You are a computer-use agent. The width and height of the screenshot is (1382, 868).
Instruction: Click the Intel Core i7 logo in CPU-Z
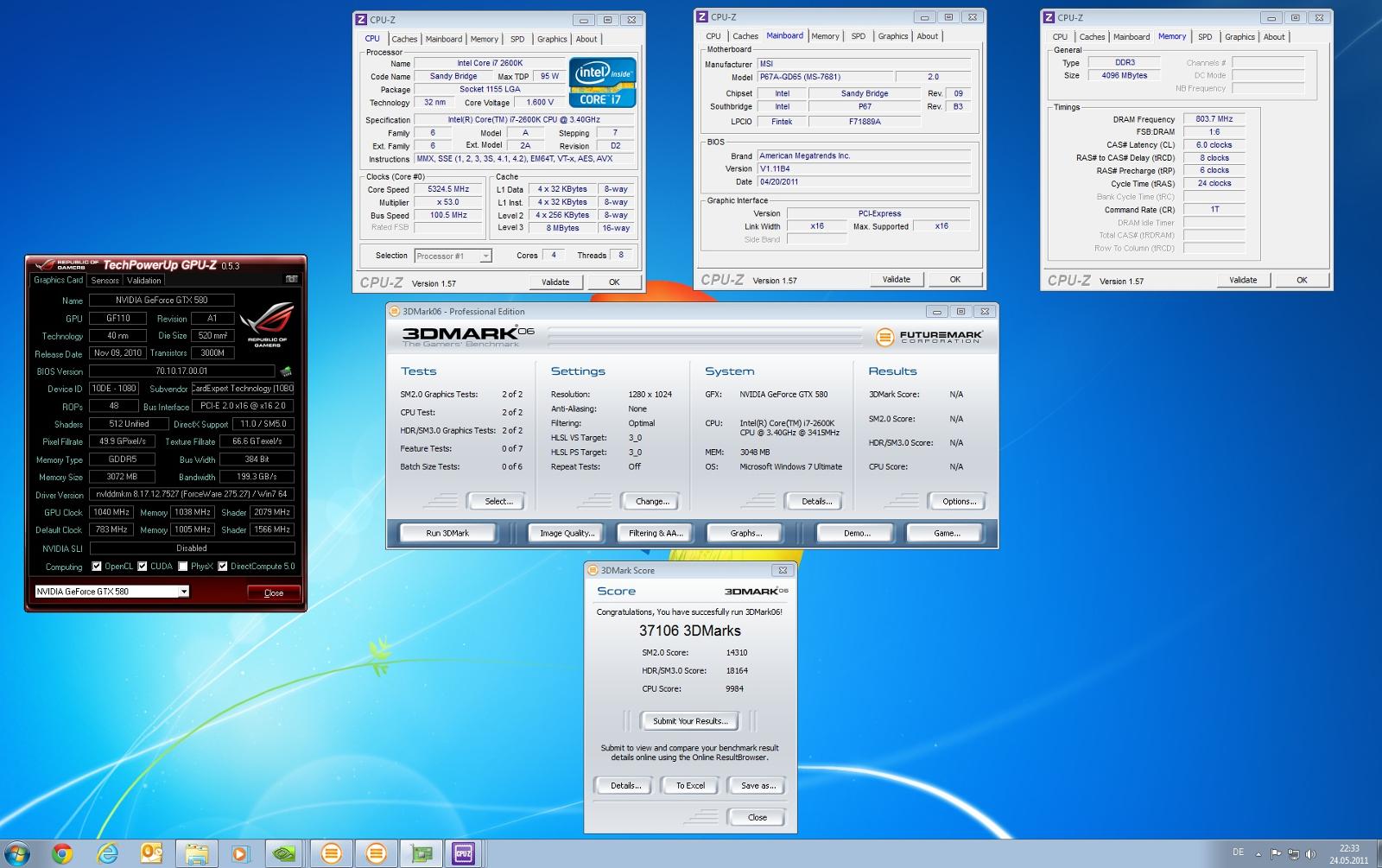pos(602,83)
